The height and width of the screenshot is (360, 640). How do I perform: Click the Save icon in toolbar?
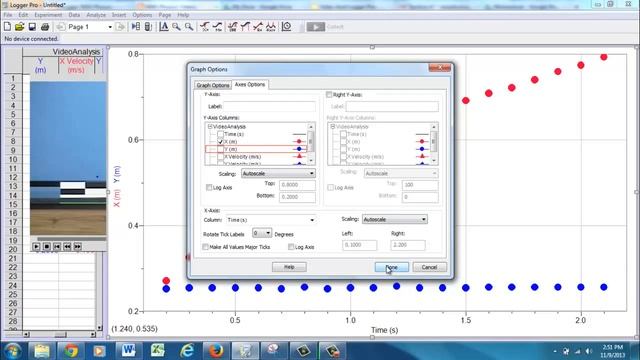coord(32,27)
